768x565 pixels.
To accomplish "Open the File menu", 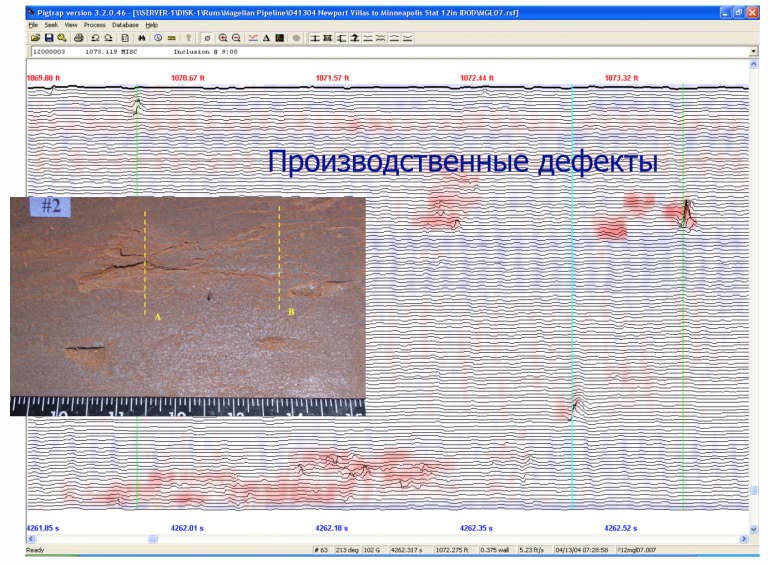I will pyautogui.click(x=33, y=25).
